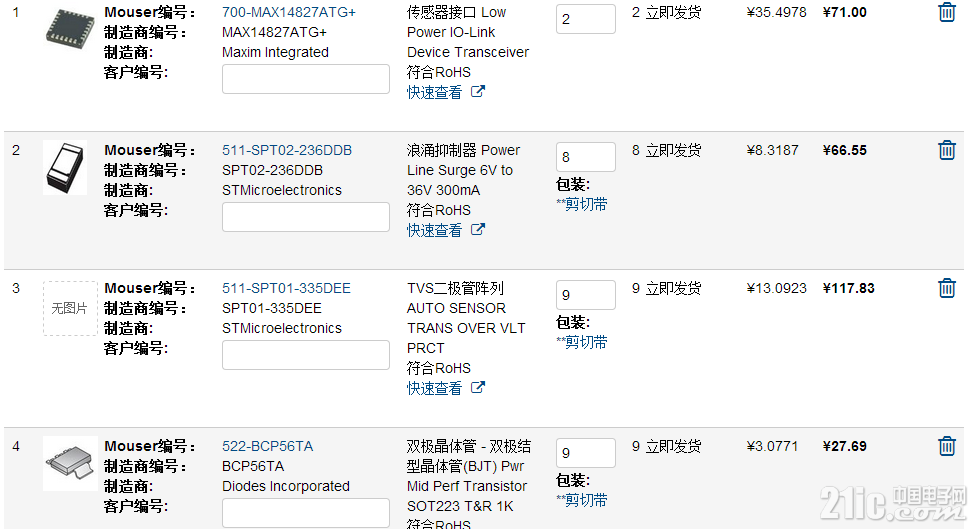Focus the quantity field for SPT02-236DDB
Screen dimensions: 974x529
[x=585, y=157]
